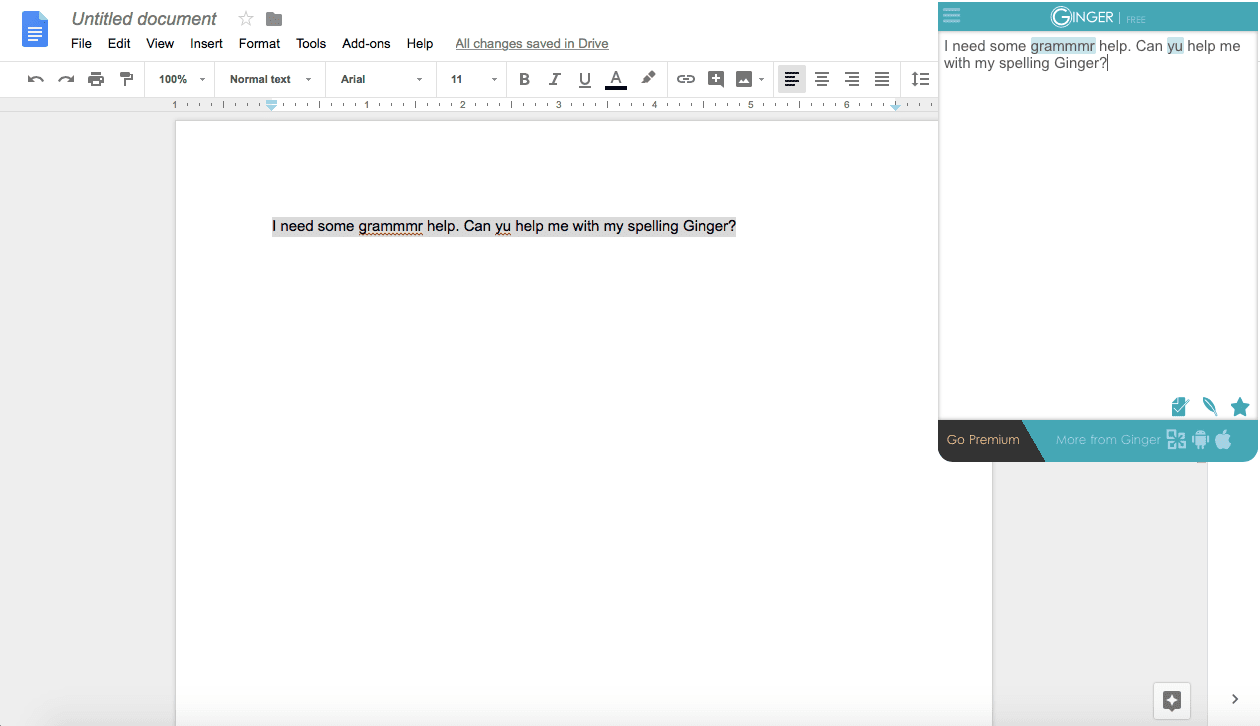Toggle Bold formatting

[524, 79]
